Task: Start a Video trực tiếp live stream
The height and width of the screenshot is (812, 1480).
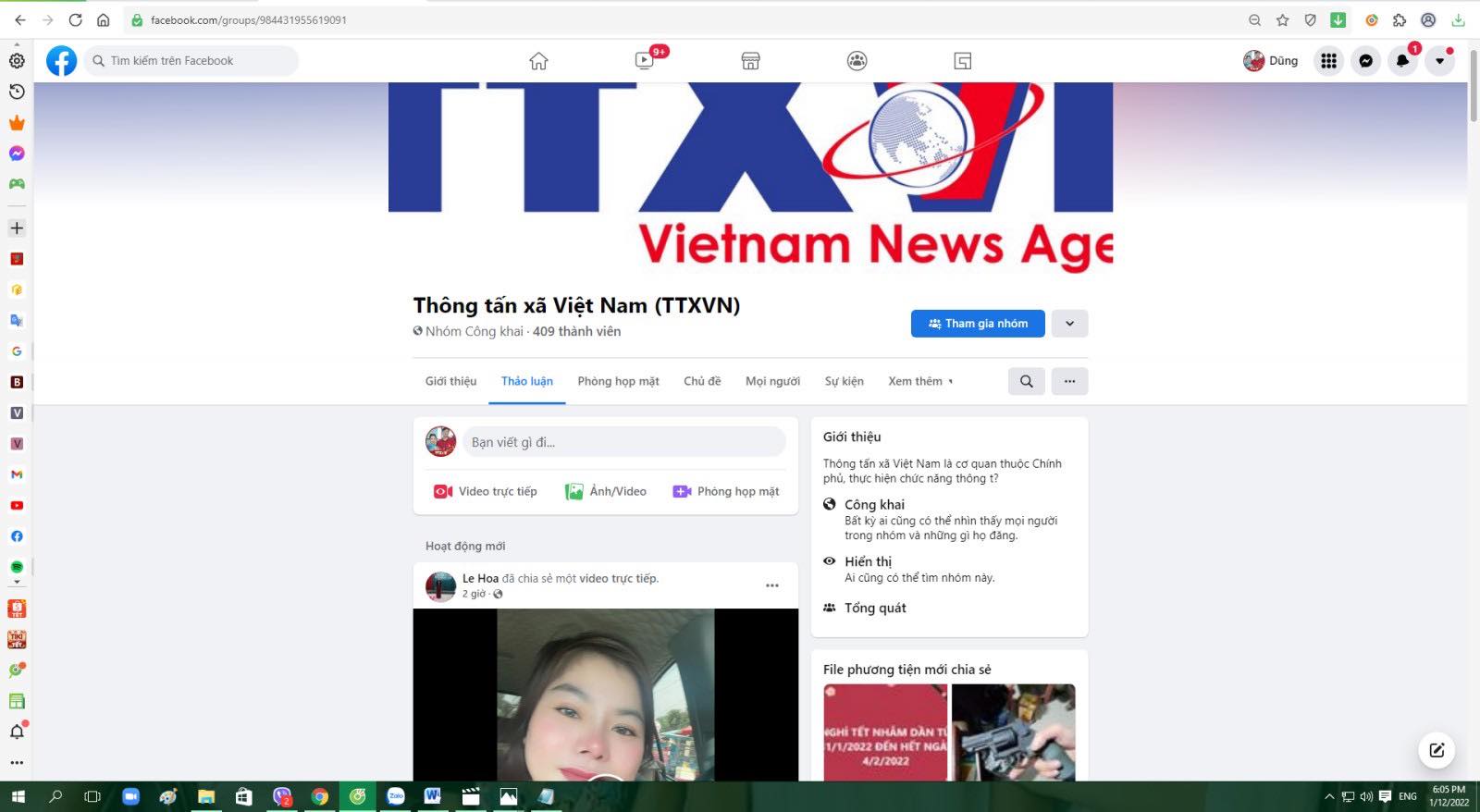Action: click(486, 491)
